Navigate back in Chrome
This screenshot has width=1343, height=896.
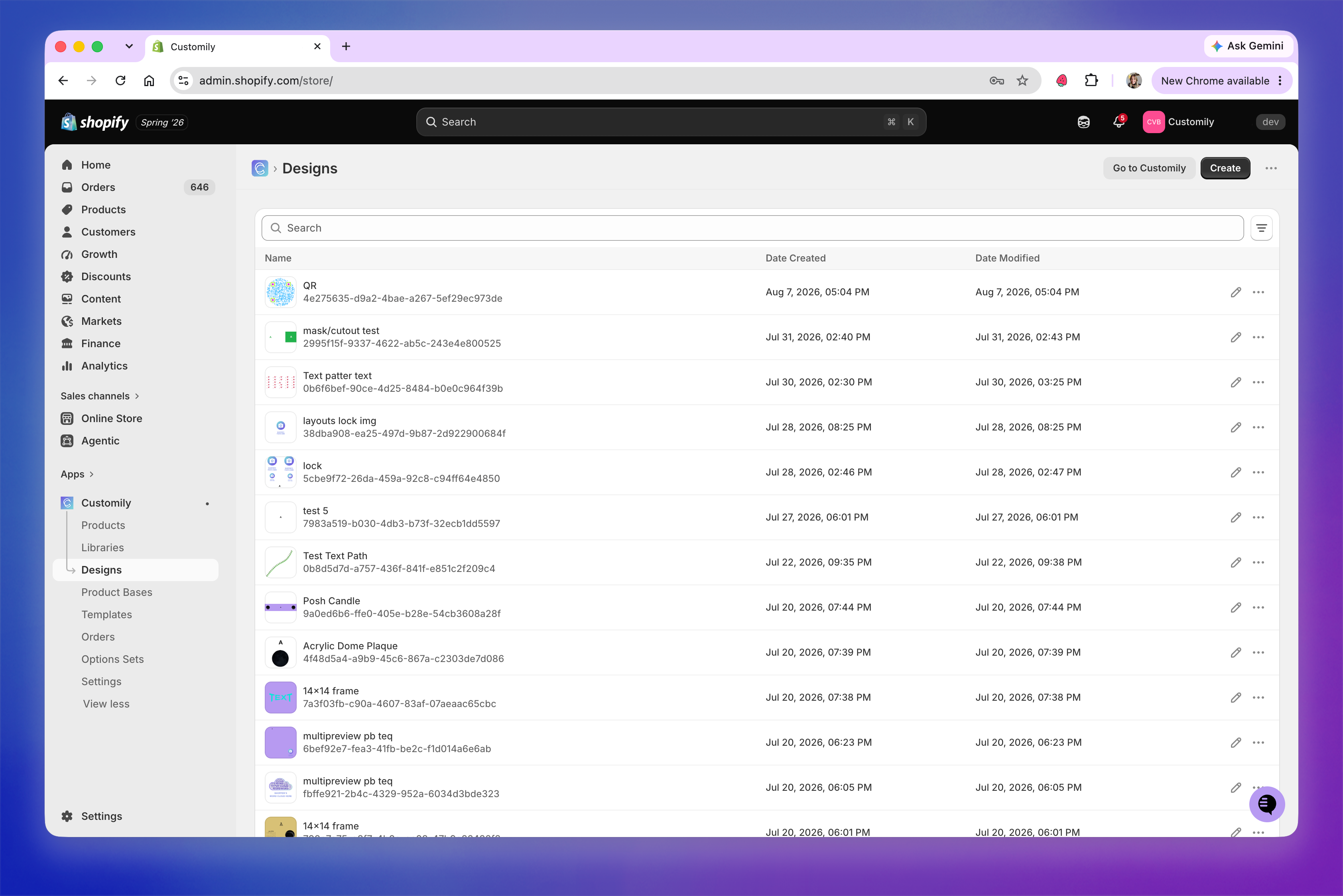pyautogui.click(x=63, y=81)
